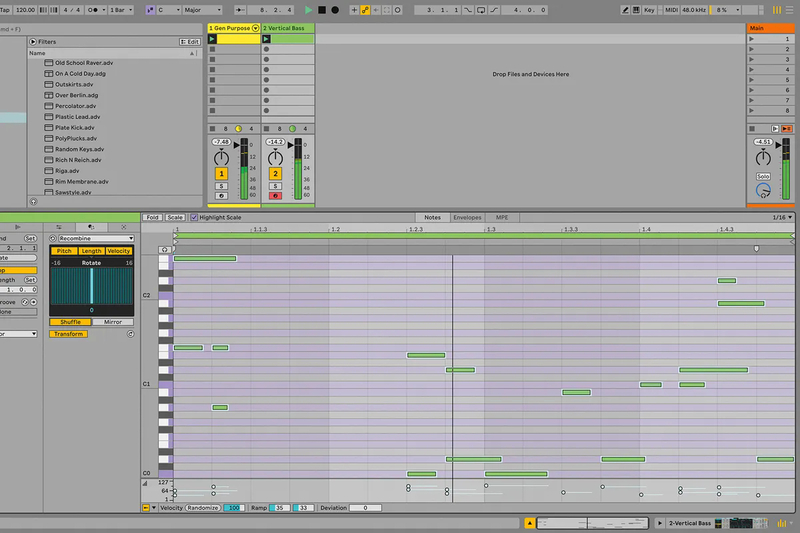
Task: Toggle the Loop switch in transport
Action: (481, 10)
